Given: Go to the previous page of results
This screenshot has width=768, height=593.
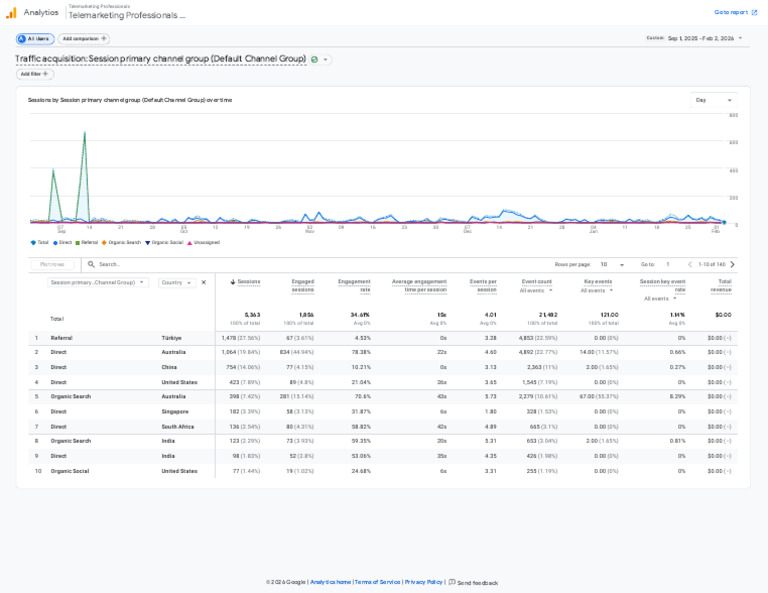Looking at the screenshot, I should click(690, 264).
